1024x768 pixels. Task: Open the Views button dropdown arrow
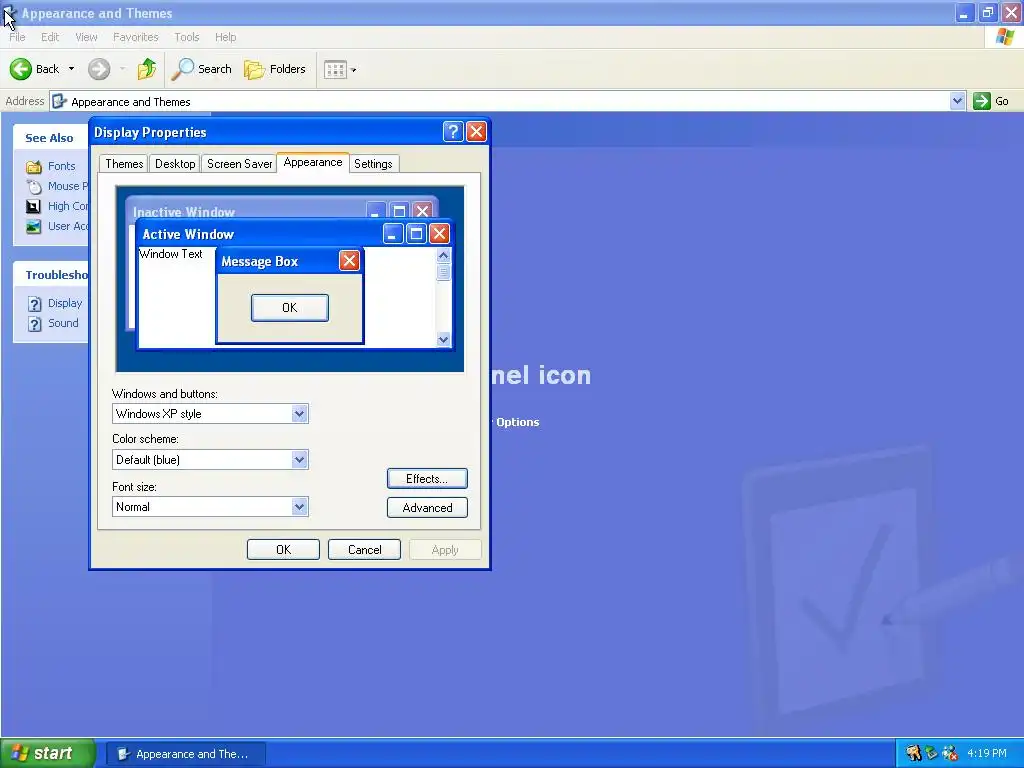353,70
